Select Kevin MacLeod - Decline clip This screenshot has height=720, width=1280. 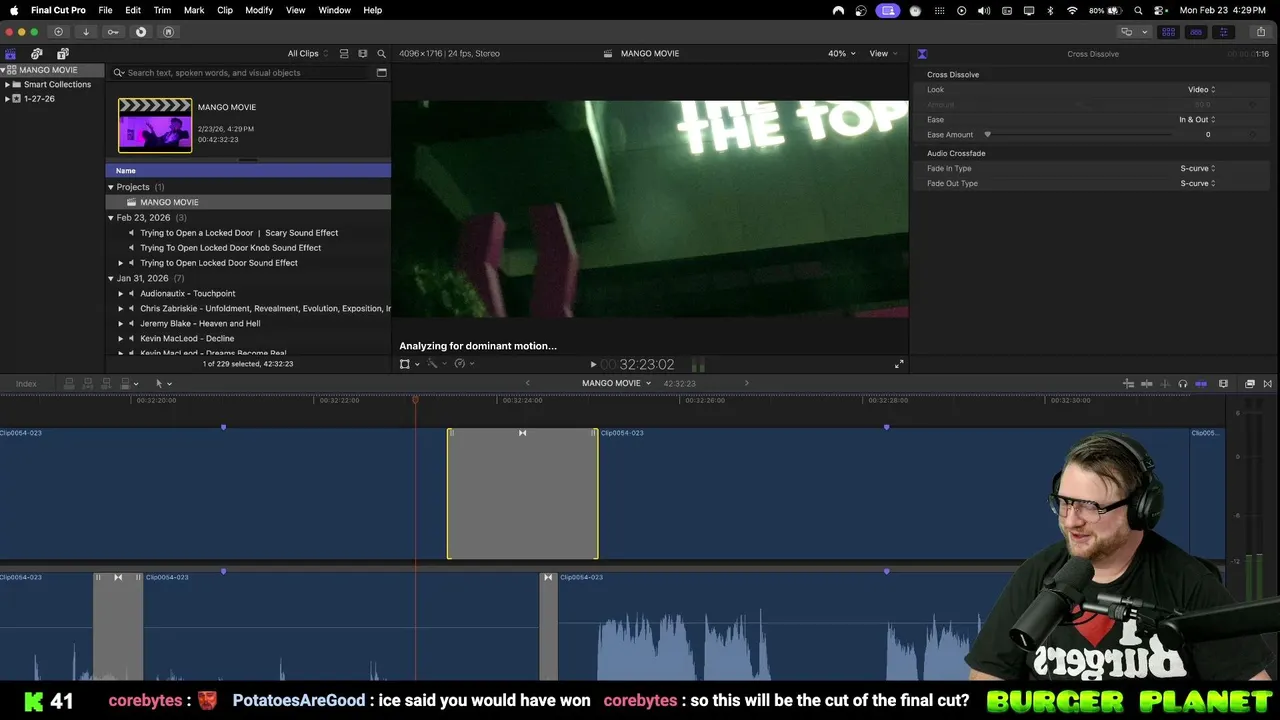187,339
